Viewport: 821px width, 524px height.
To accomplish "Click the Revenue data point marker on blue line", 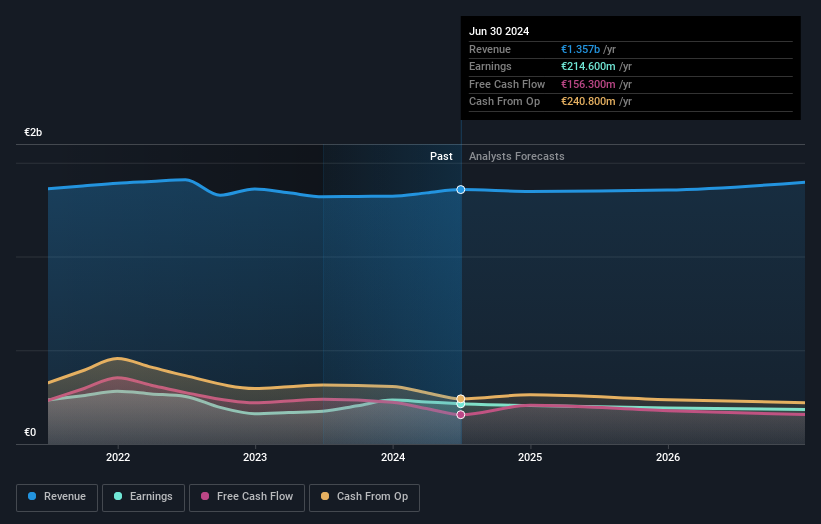I will point(461,189).
